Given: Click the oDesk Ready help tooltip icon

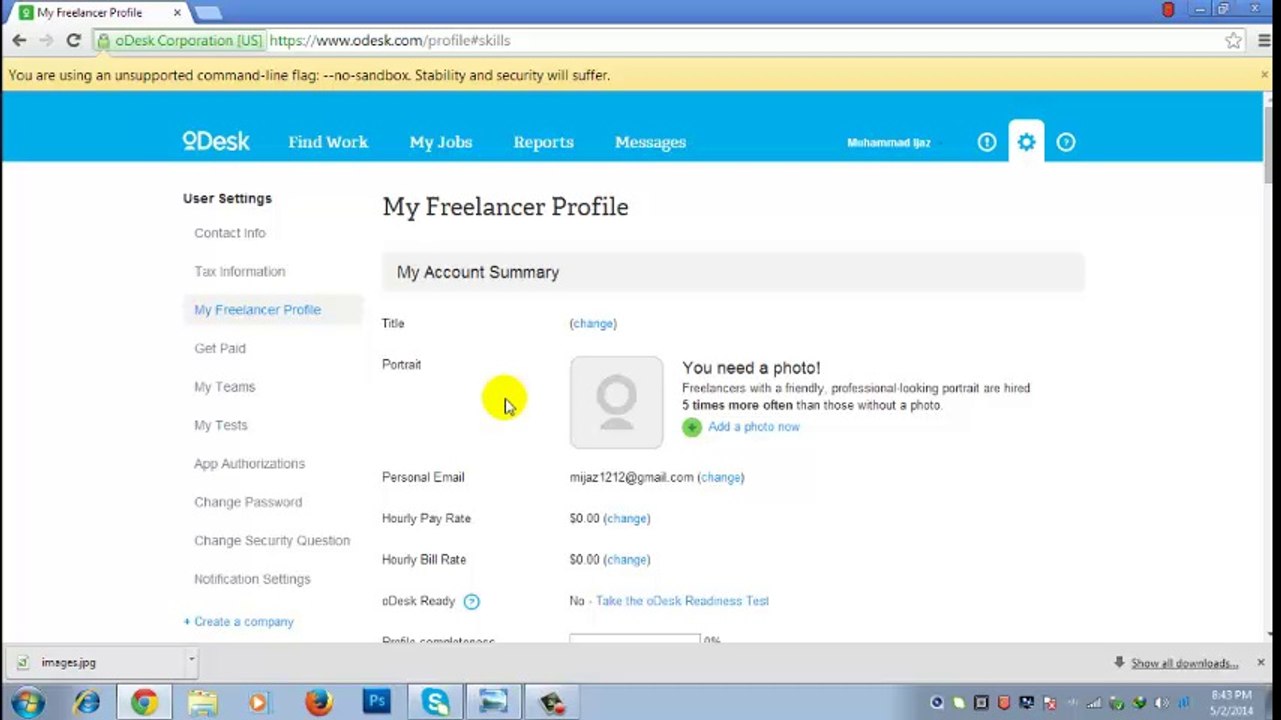Looking at the screenshot, I should [x=471, y=601].
